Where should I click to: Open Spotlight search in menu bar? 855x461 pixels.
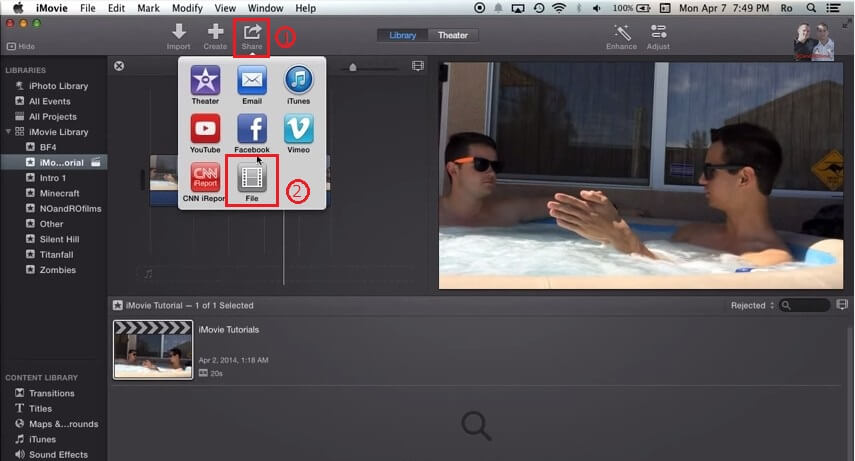point(811,8)
